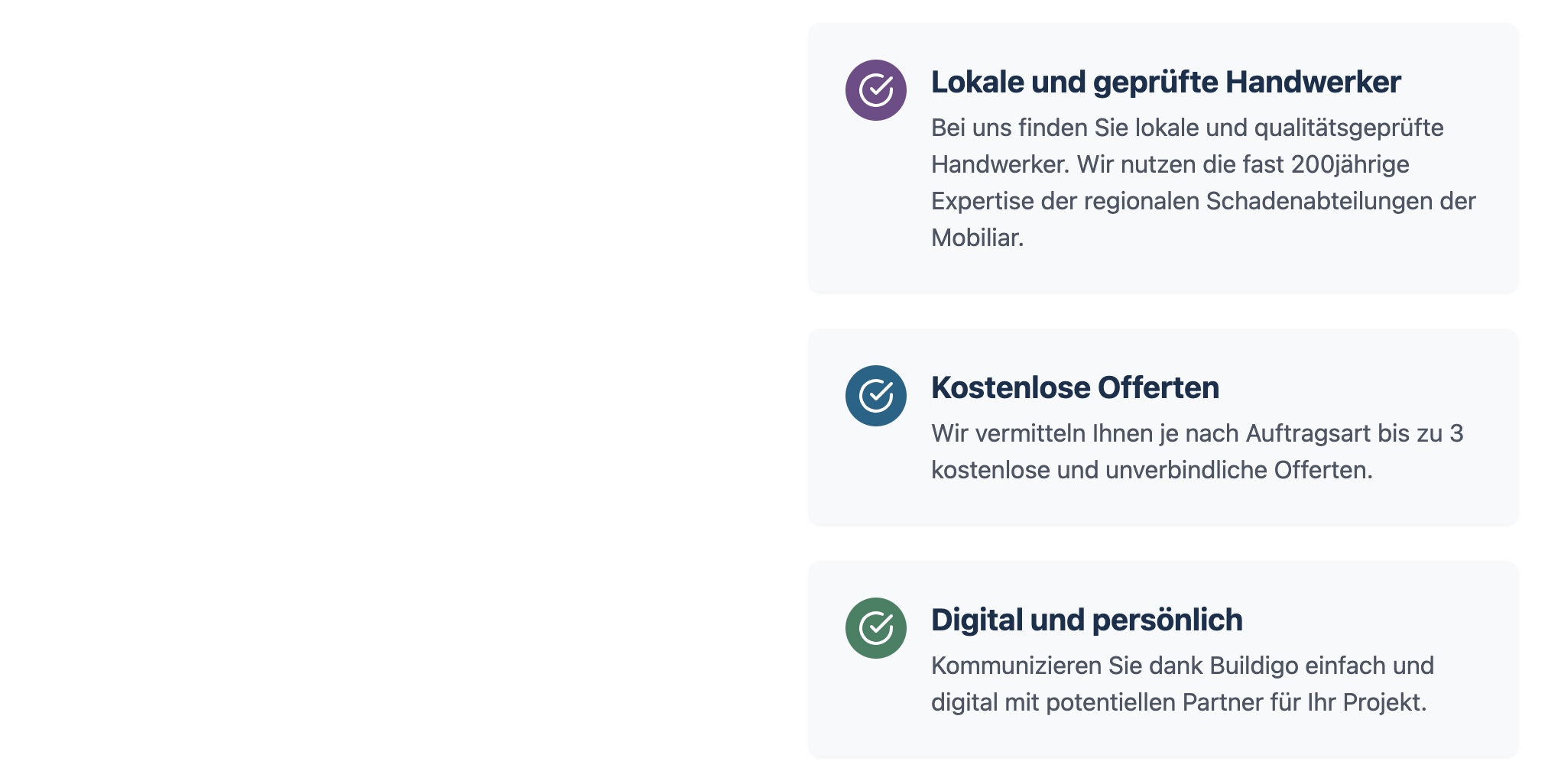Click the green checkmark icon beside Digital und persönlich

(x=876, y=628)
